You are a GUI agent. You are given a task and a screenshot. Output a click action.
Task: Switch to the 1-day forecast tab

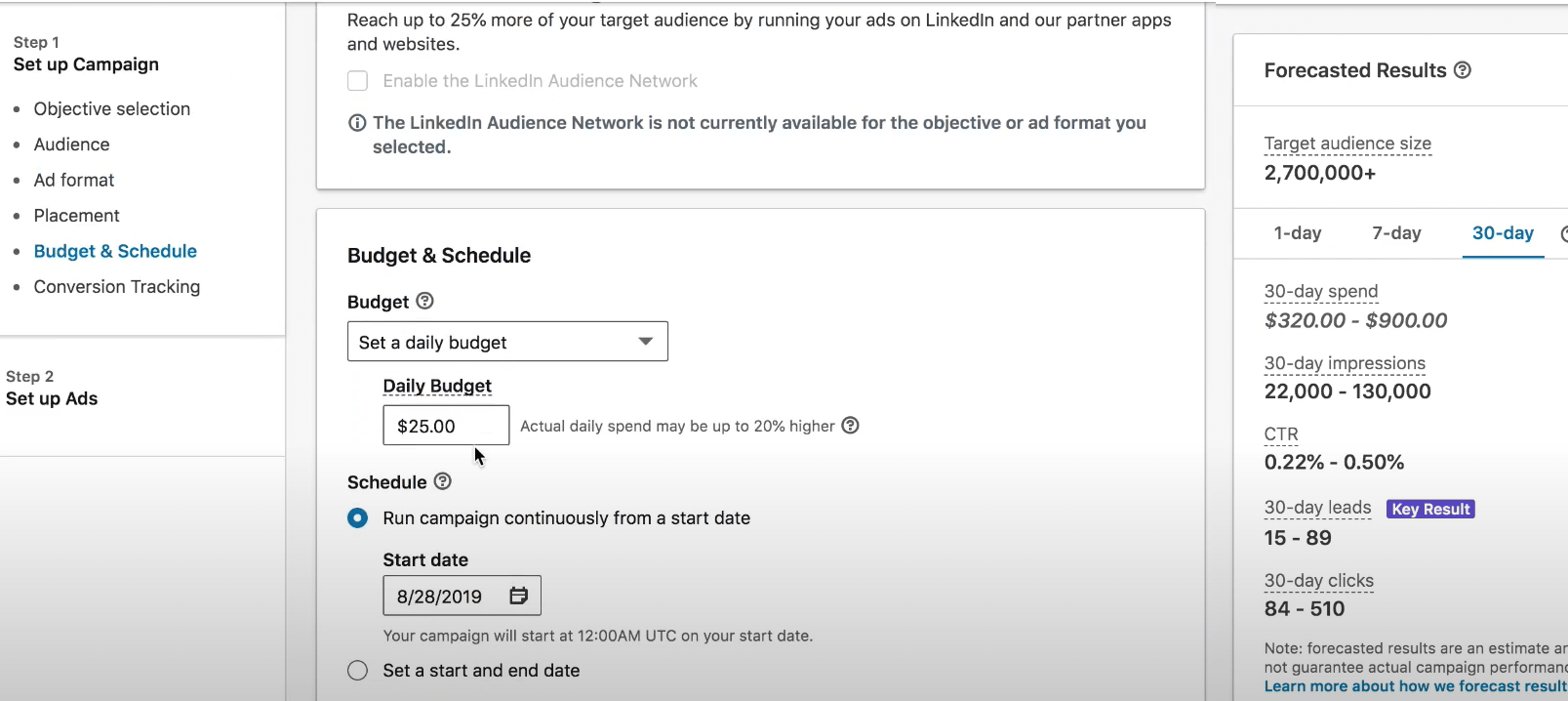coord(1298,233)
